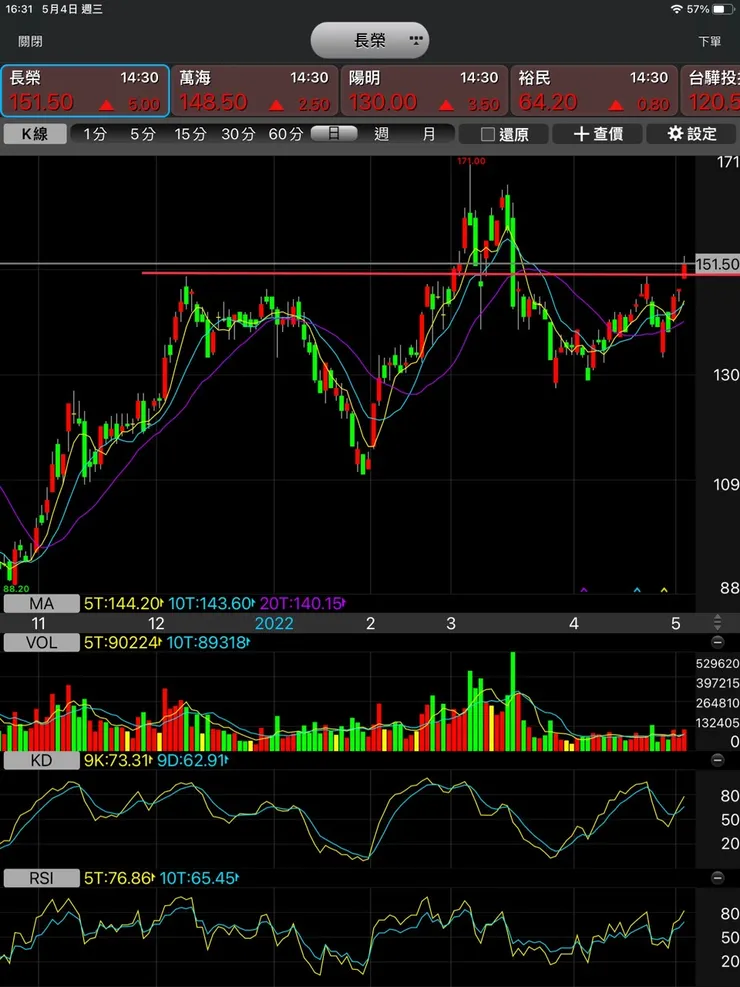Tap the chart resize up-down arrows icon

click(x=717, y=623)
